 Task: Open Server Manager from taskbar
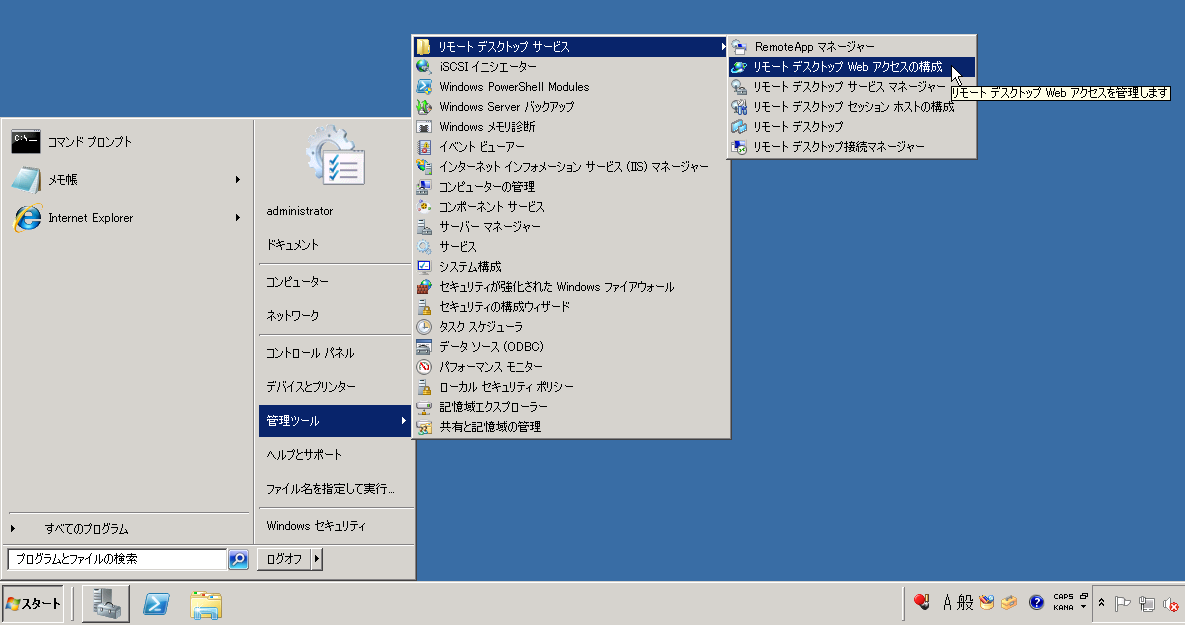(x=106, y=603)
